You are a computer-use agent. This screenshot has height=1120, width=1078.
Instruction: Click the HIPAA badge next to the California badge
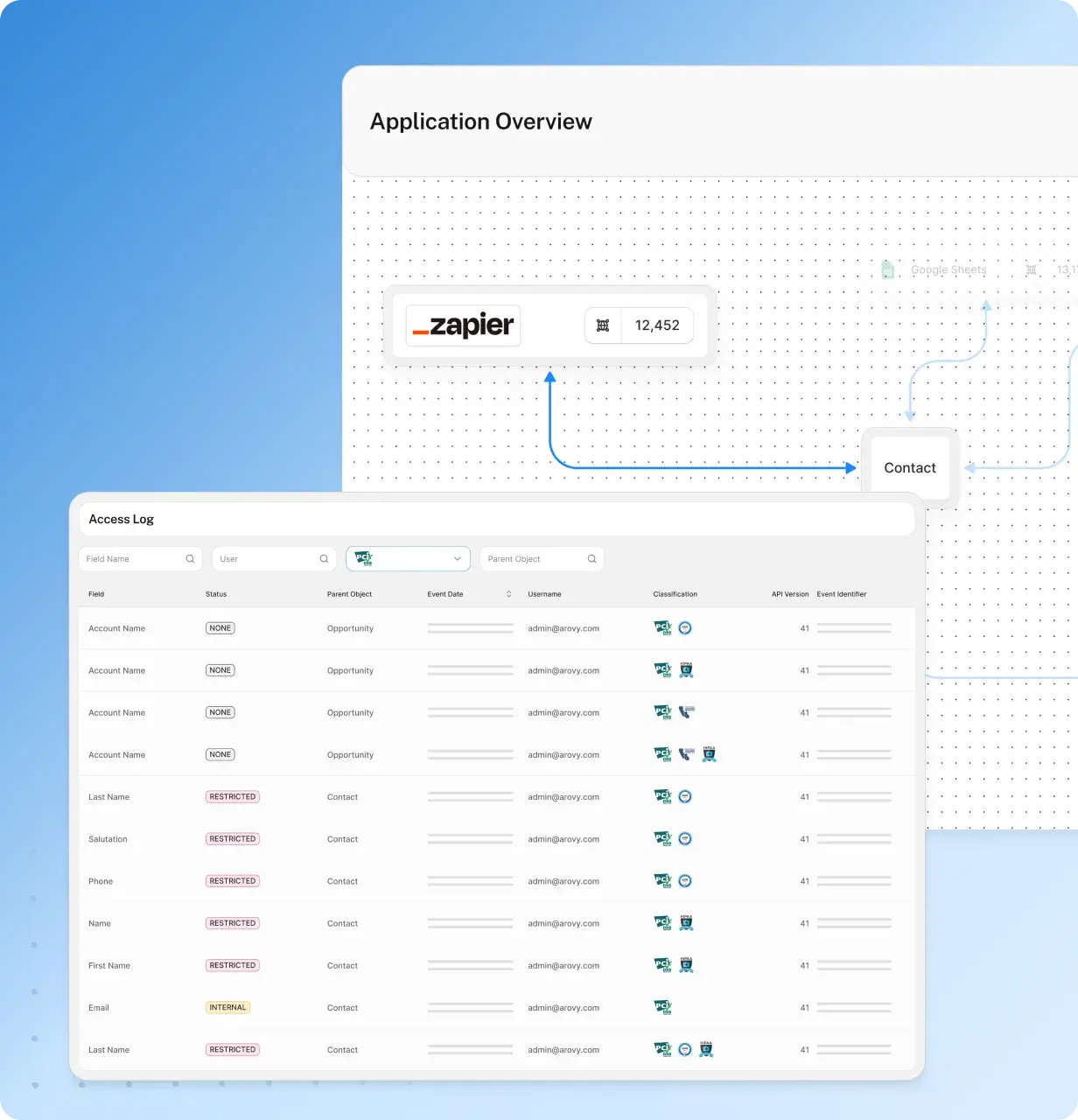[709, 754]
